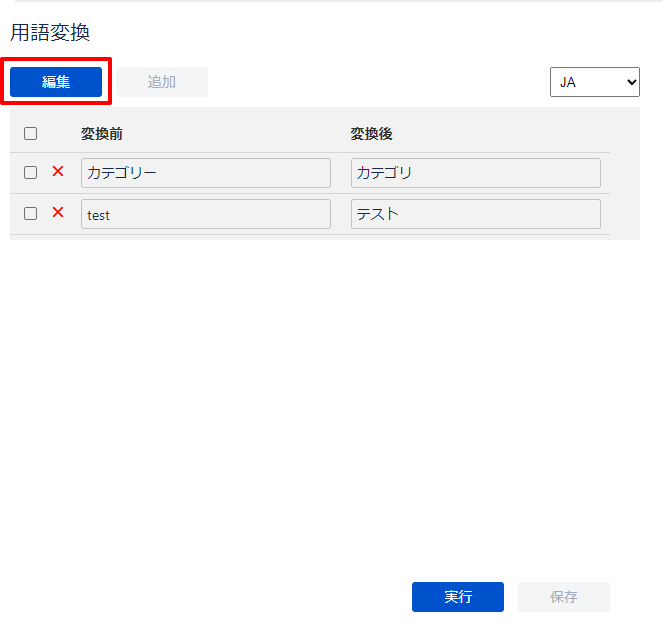
Task: Run conversion with the 実行 button
Action: [458, 597]
